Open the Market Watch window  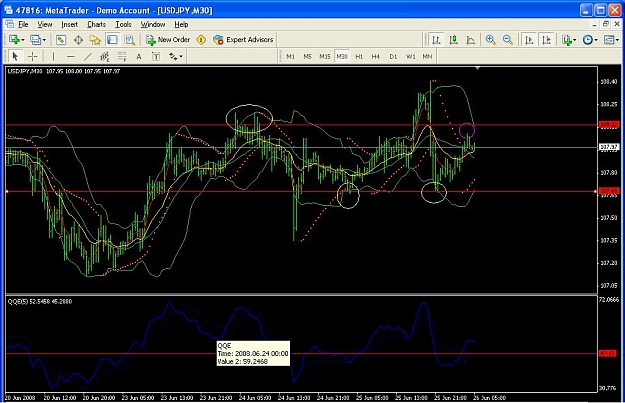[x=61, y=40]
